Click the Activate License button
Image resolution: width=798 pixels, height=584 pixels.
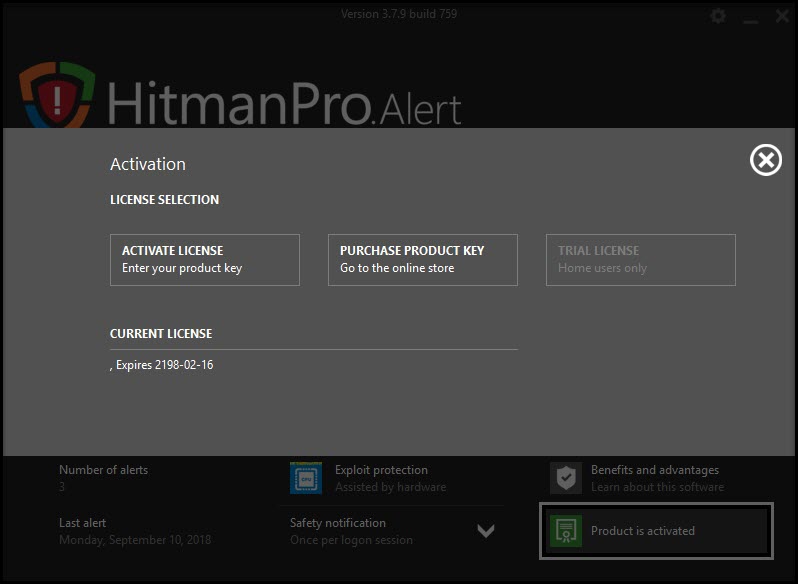click(x=205, y=260)
